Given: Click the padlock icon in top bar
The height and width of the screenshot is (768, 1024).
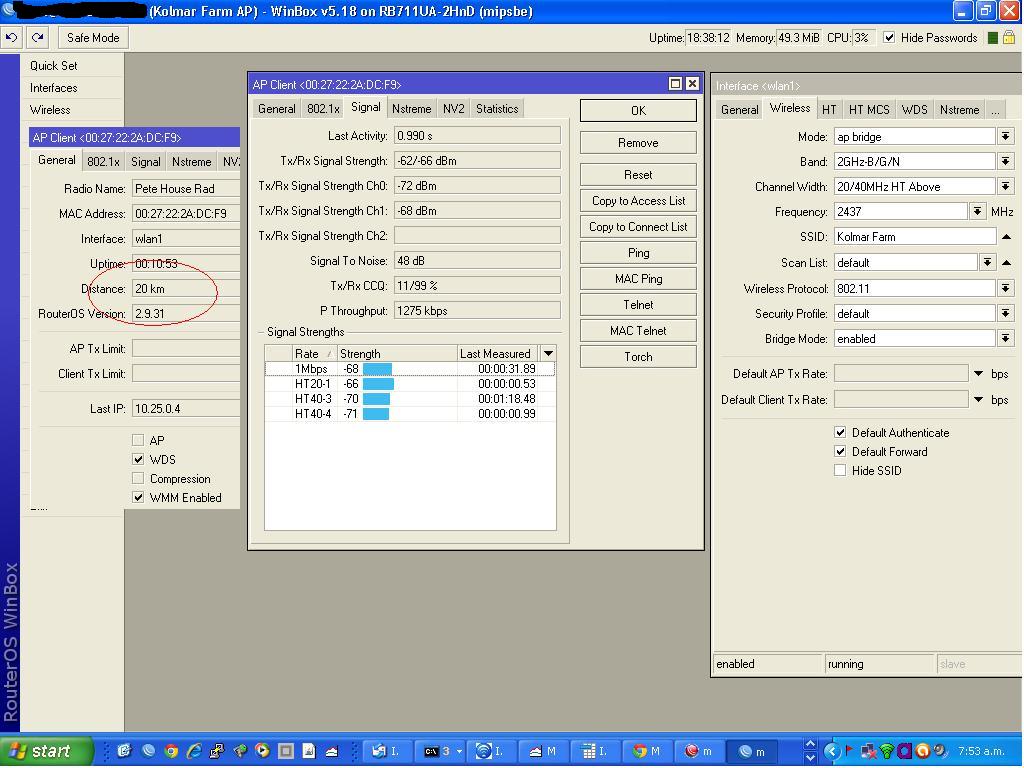Looking at the screenshot, I should (x=1009, y=38).
